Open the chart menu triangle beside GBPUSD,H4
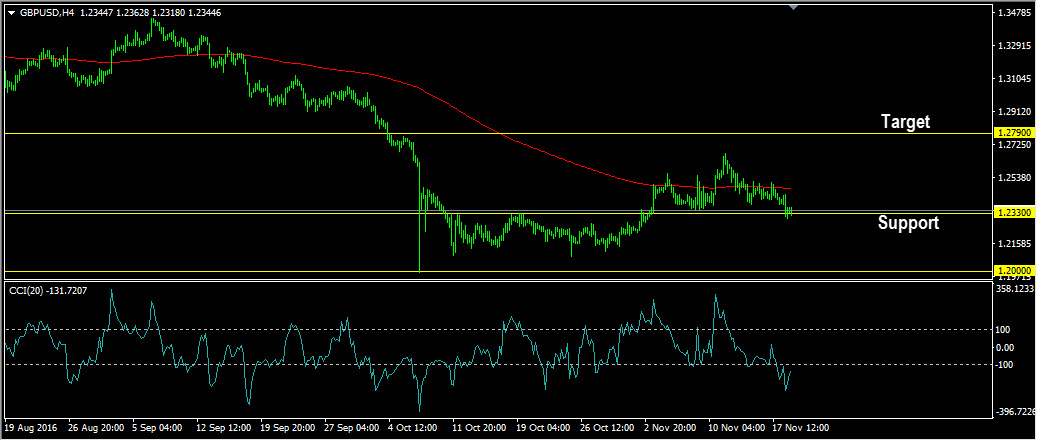1037x441 pixels. pos(10,13)
